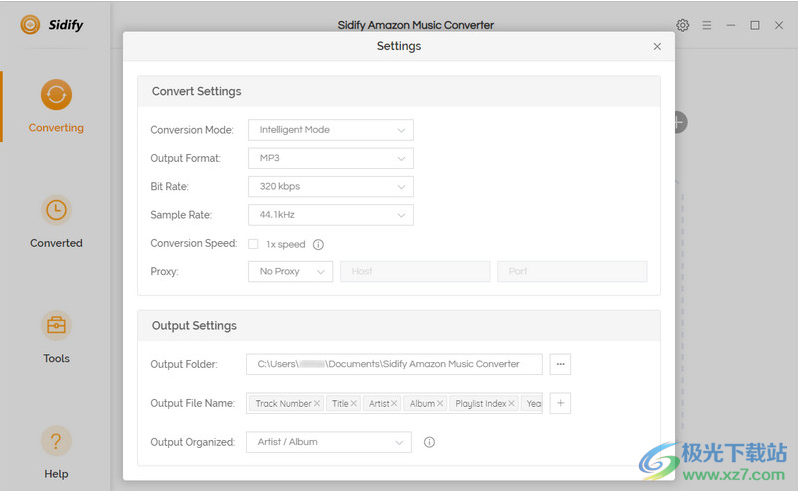This screenshot has width=798, height=491.
Task: Click the proxy Host input field
Action: [x=415, y=271]
